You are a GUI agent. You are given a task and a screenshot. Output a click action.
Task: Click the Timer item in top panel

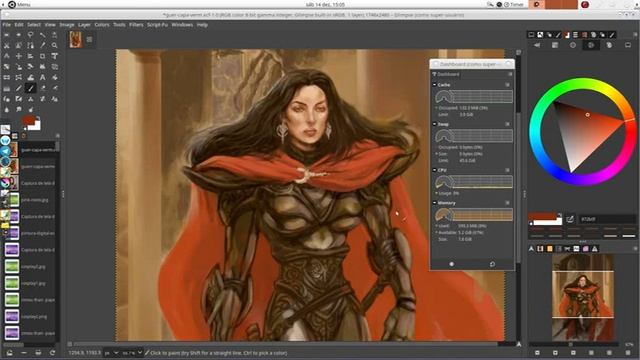pos(514,4)
